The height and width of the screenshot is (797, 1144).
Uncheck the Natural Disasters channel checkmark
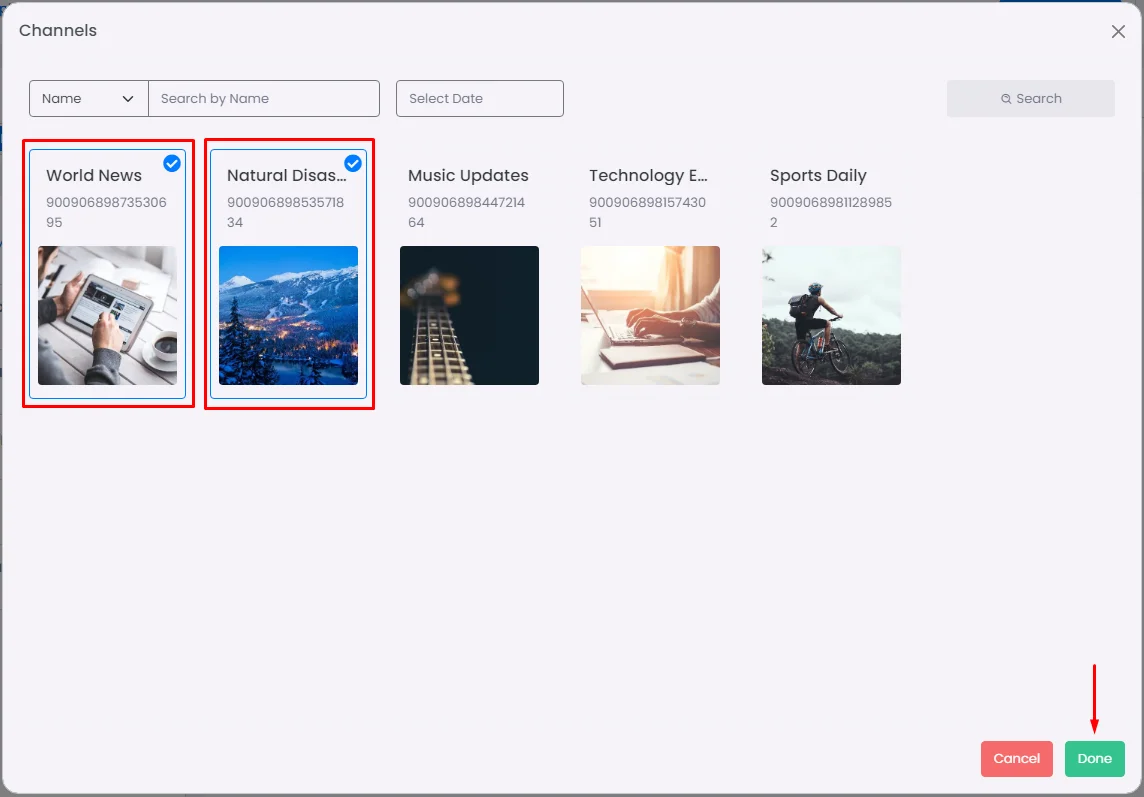[353, 163]
